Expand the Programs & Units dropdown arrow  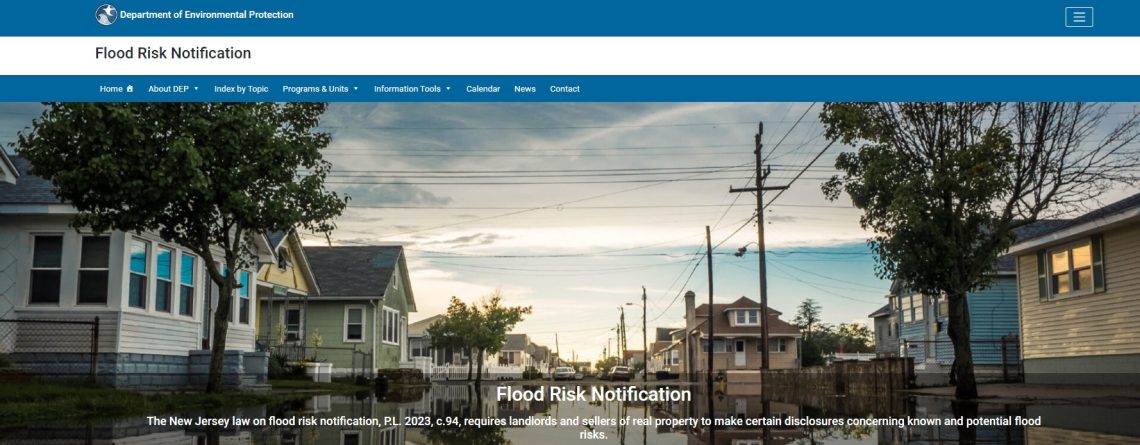[356, 89]
